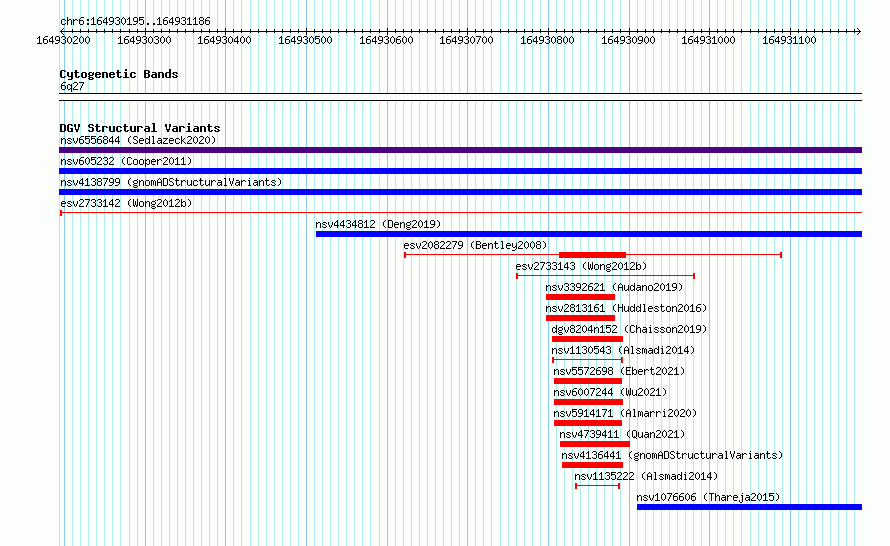Select the nsv605232 (Cooper2011) variant label
890x546 pixels.
[126, 161]
